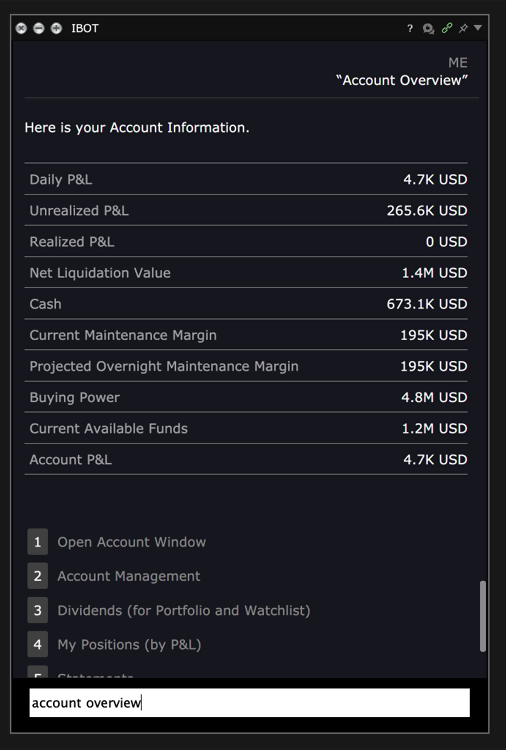Select suggestion number 1 badge

(x=37, y=542)
